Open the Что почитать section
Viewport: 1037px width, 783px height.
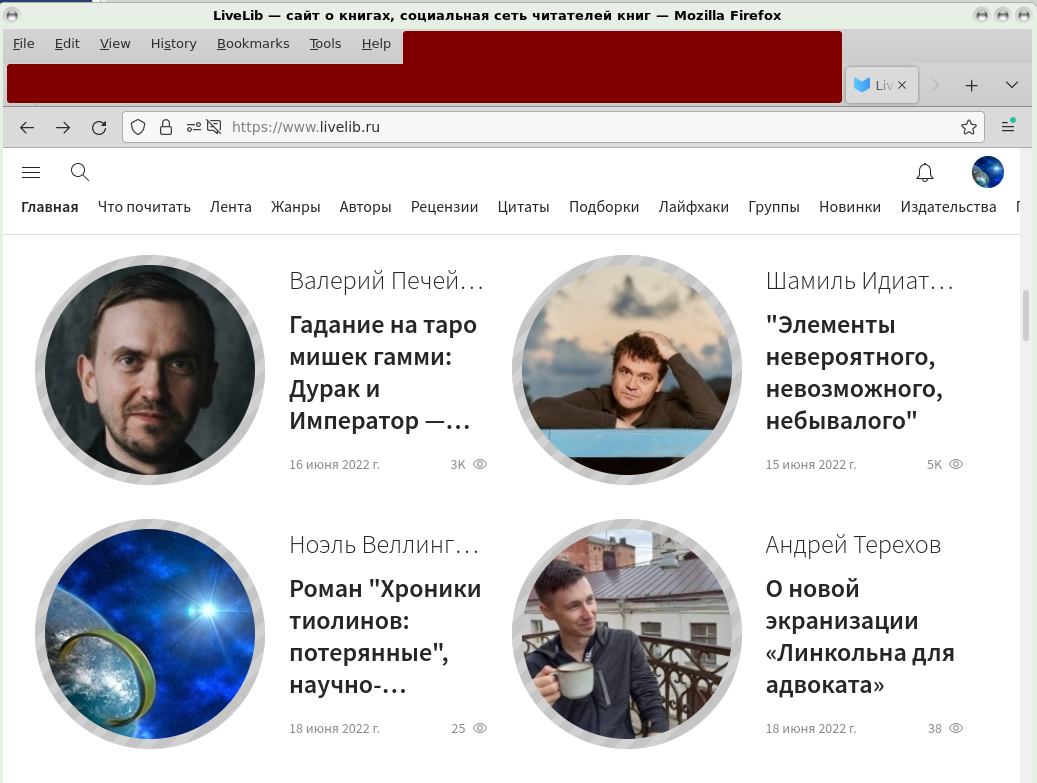(x=144, y=207)
